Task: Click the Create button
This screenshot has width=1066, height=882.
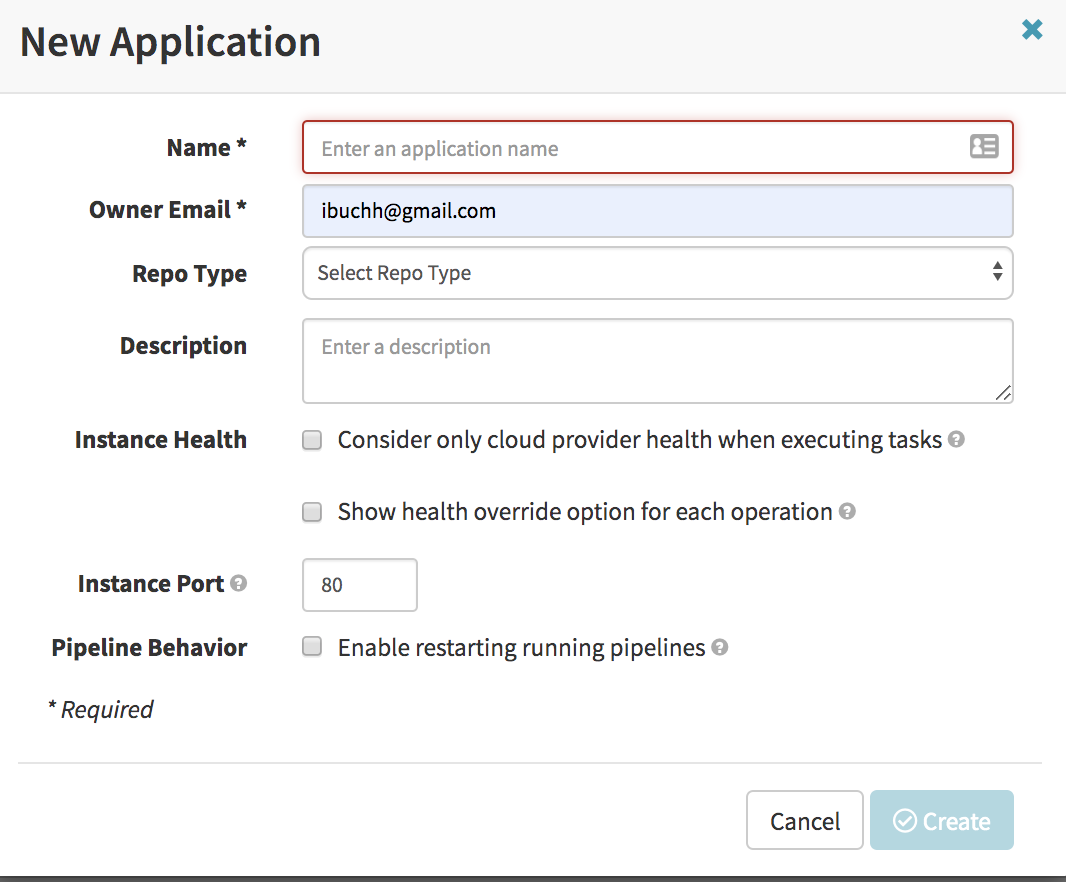Action: [941, 820]
